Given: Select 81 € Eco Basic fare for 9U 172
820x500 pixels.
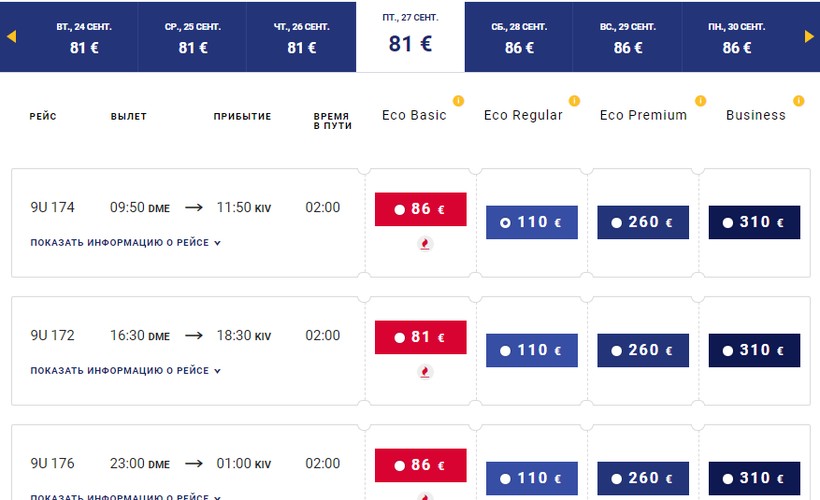Looking at the screenshot, I should (420, 337).
